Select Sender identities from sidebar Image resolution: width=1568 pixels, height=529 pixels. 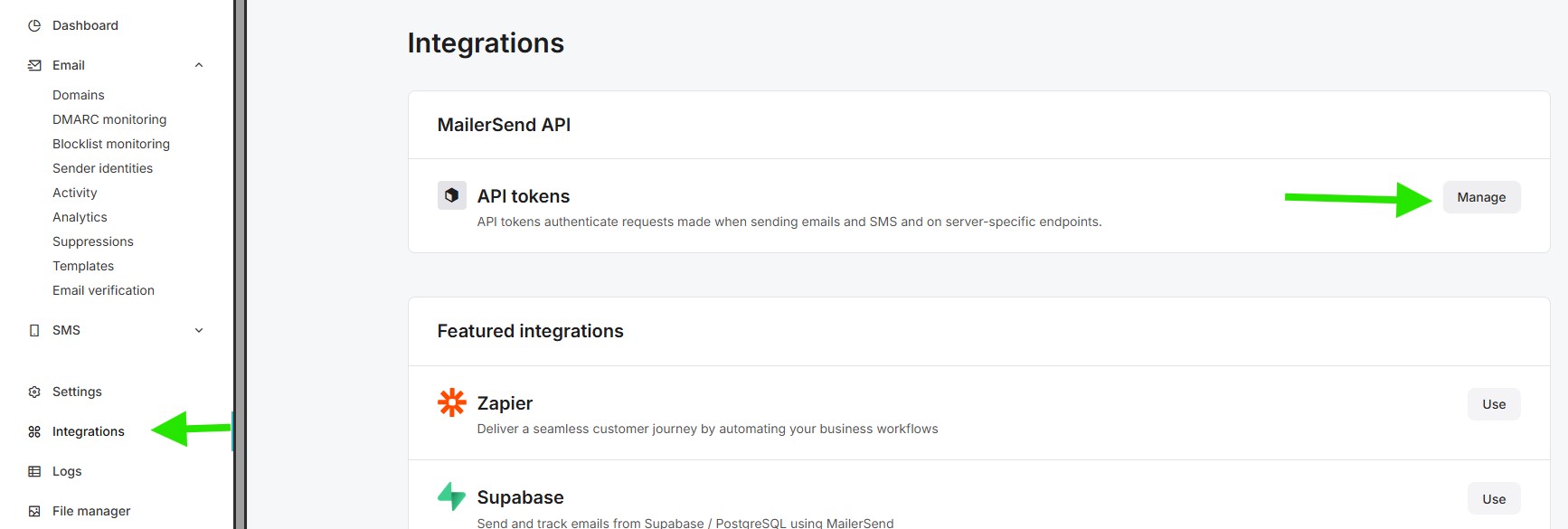tap(102, 168)
